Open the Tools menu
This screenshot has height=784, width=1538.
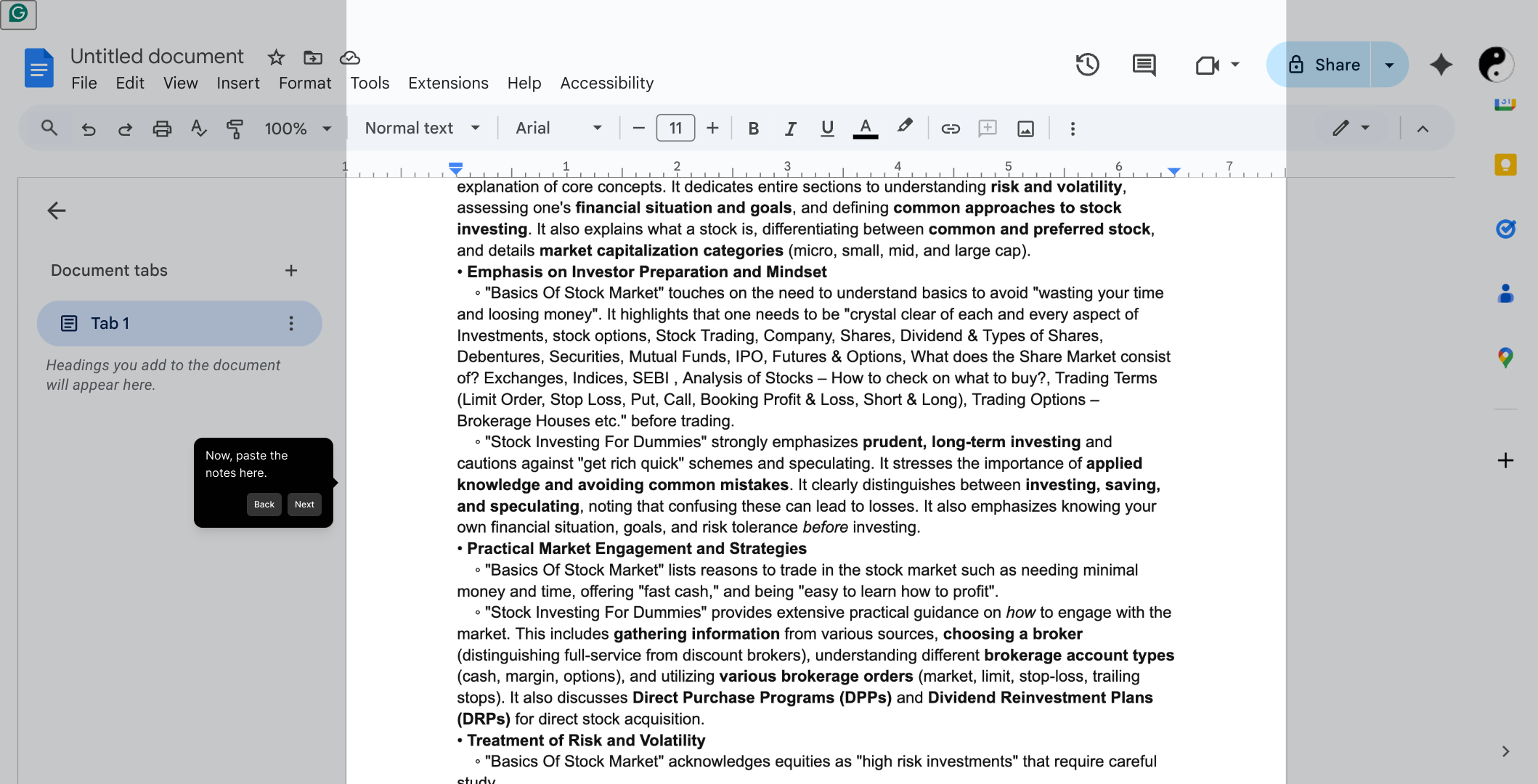pos(370,83)
